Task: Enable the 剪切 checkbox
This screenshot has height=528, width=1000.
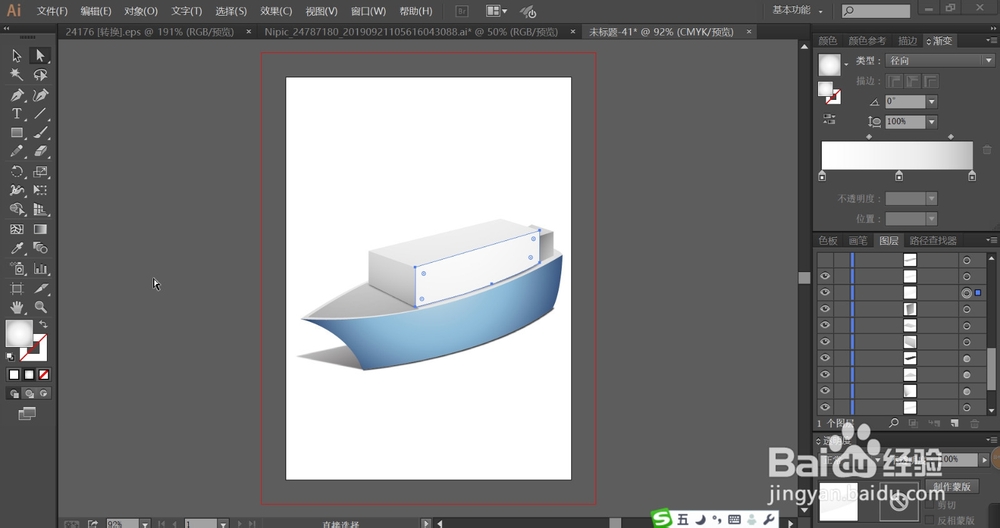Action: coord(930,506)
